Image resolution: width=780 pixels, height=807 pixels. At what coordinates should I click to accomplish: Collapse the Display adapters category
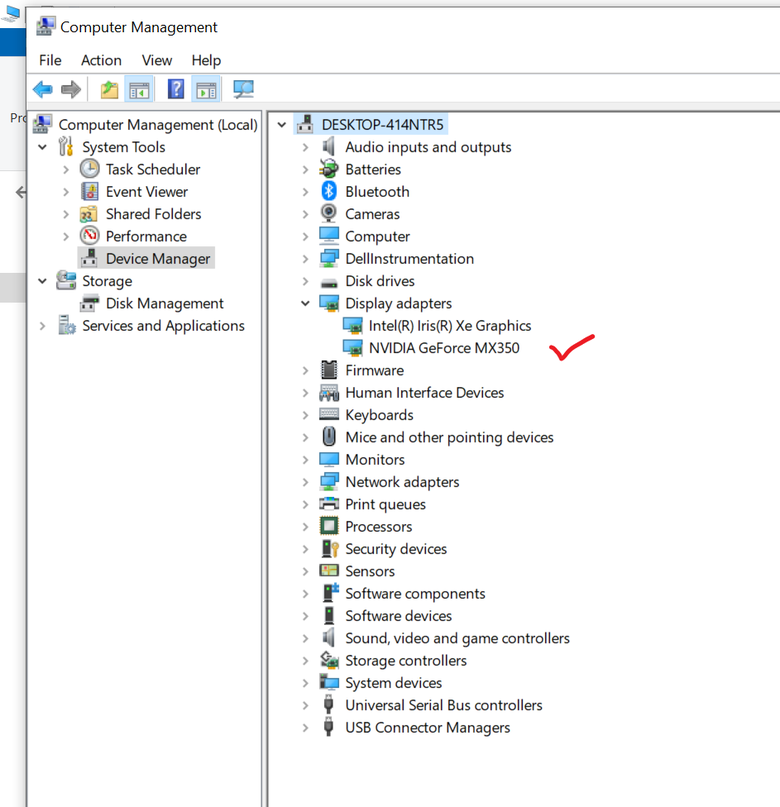pos(305,303)
